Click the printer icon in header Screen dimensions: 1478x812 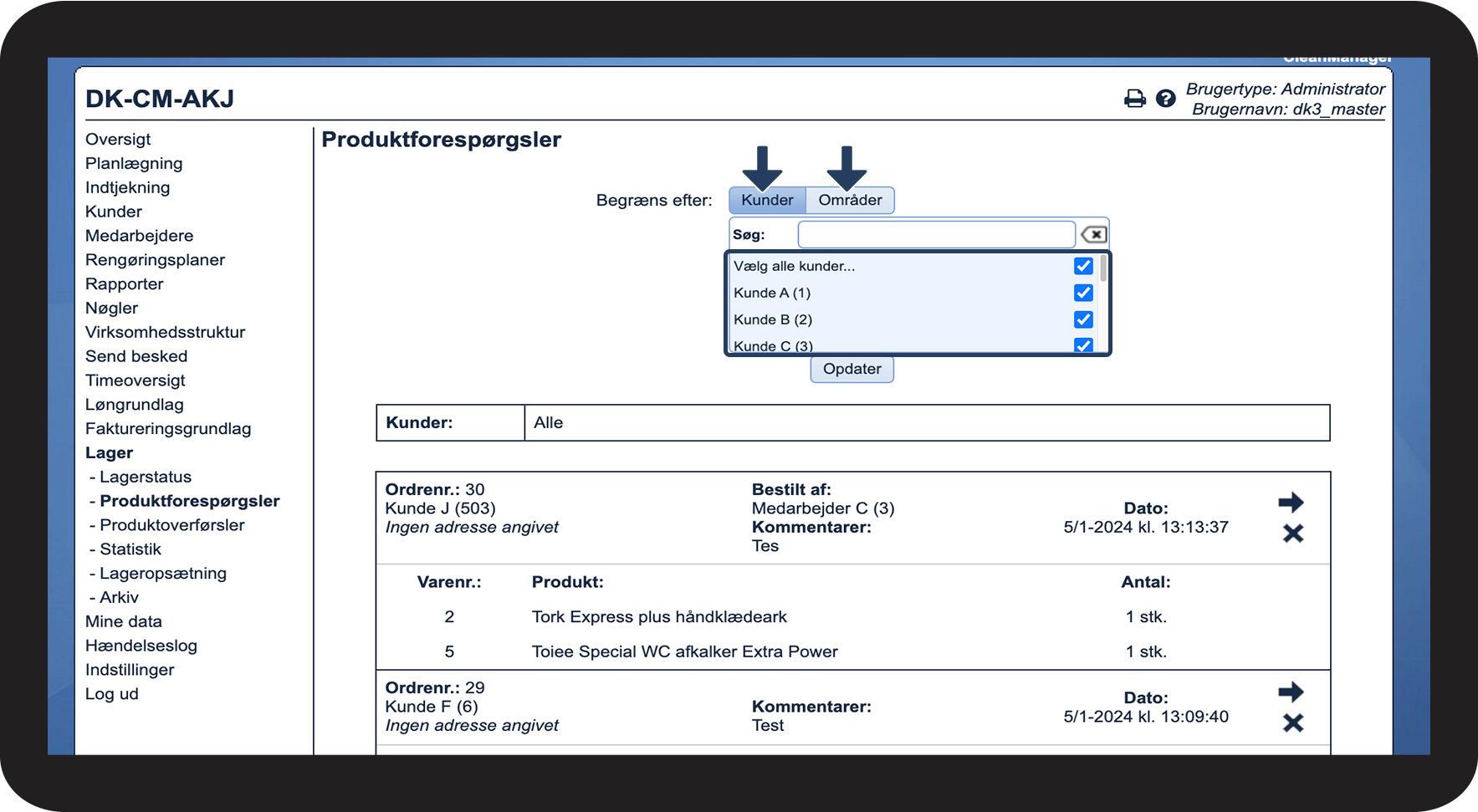1134,99
